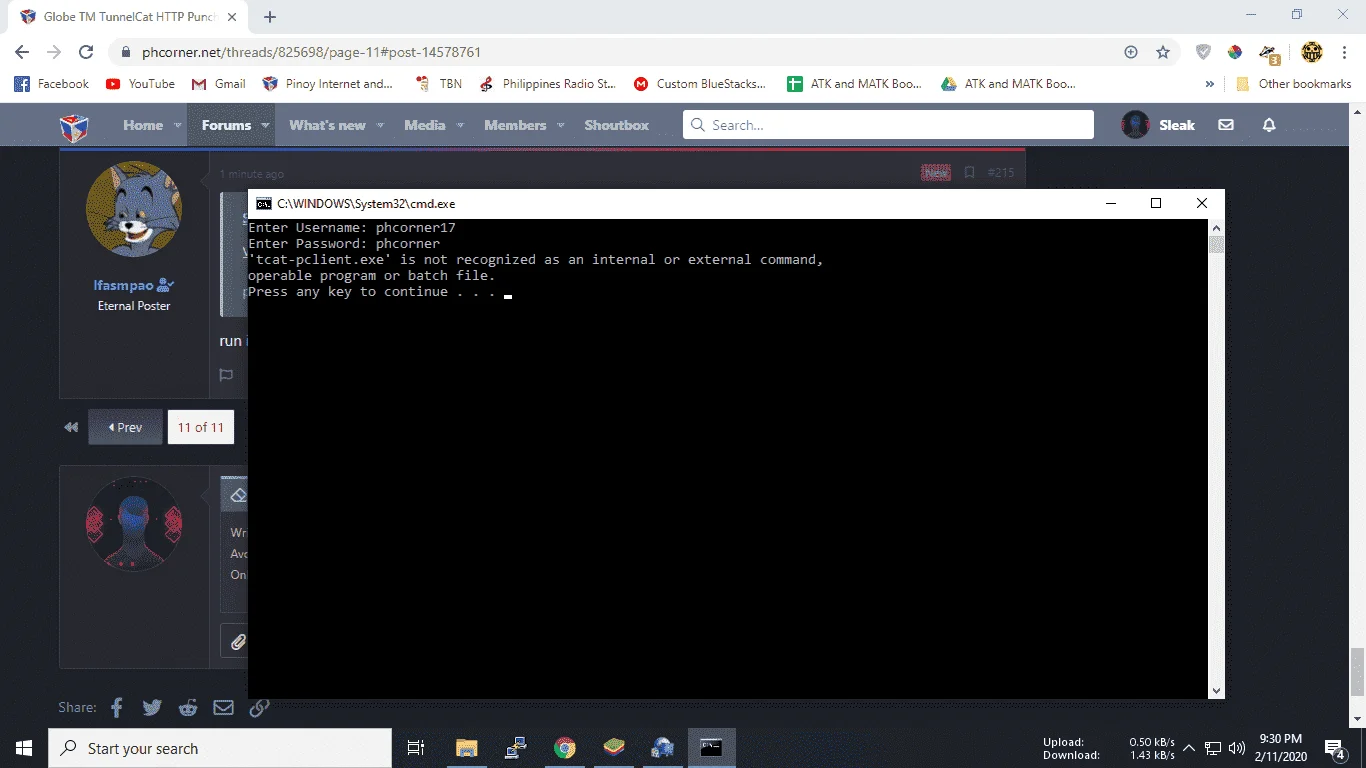
Task: Share thread on Twitter
Action: tap(152, 707)
